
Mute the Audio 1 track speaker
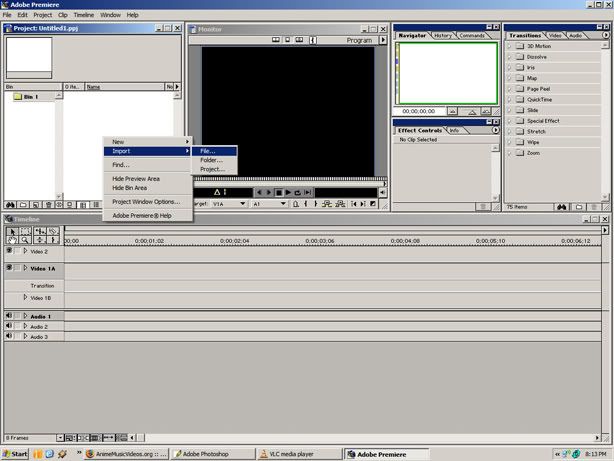coord(9,316)
